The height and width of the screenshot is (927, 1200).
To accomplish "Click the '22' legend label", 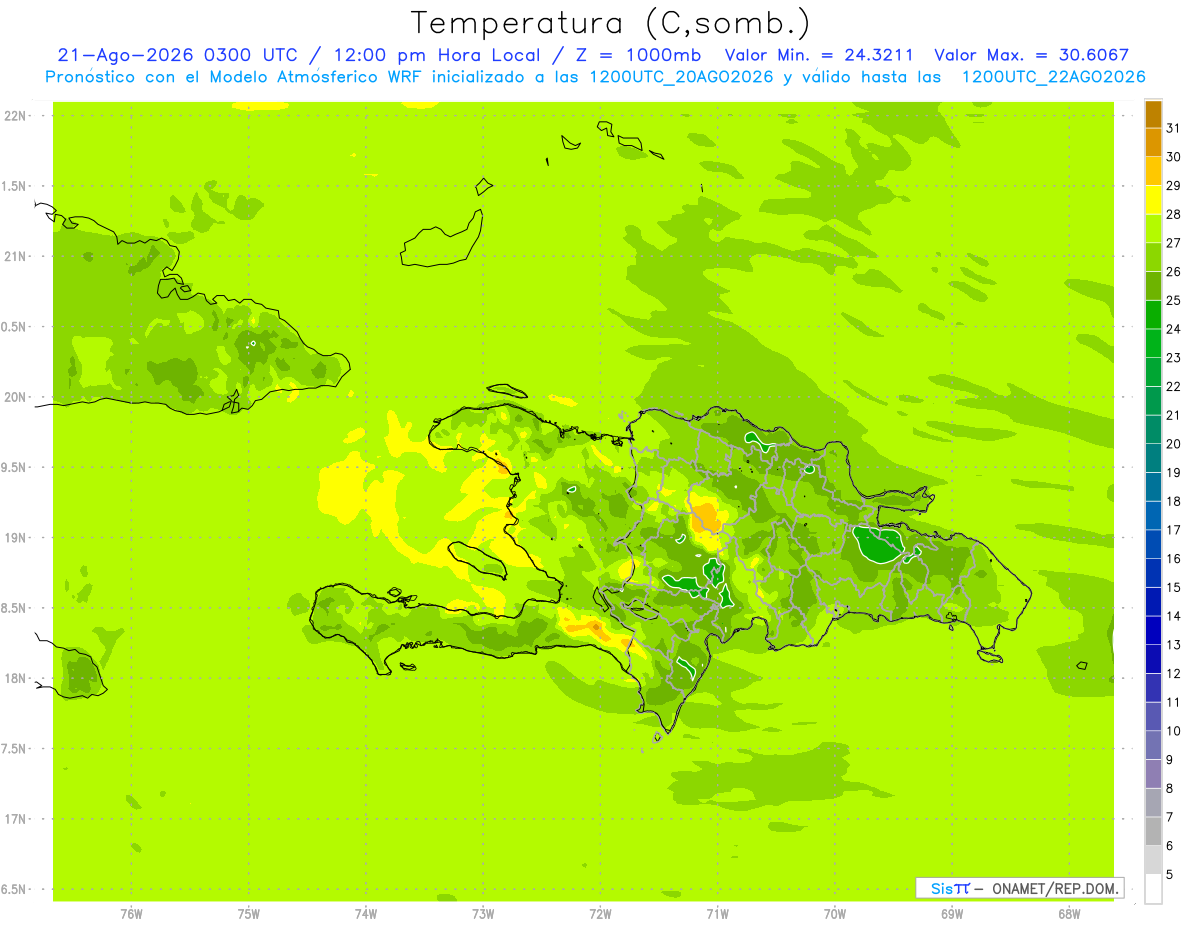I will tap(1174, 386).
